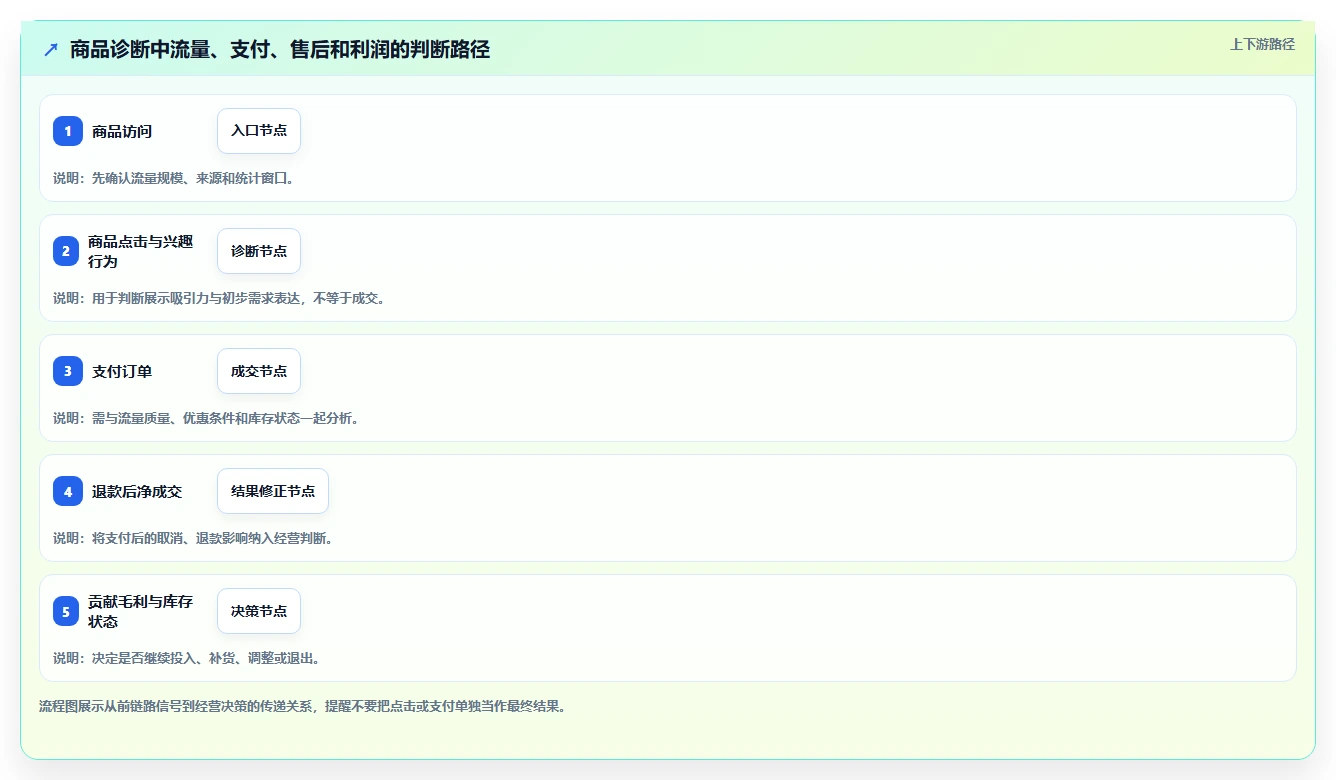Click the arrow icon beside the title
This screenshot has width=1336, height=780.
point(51,49)
